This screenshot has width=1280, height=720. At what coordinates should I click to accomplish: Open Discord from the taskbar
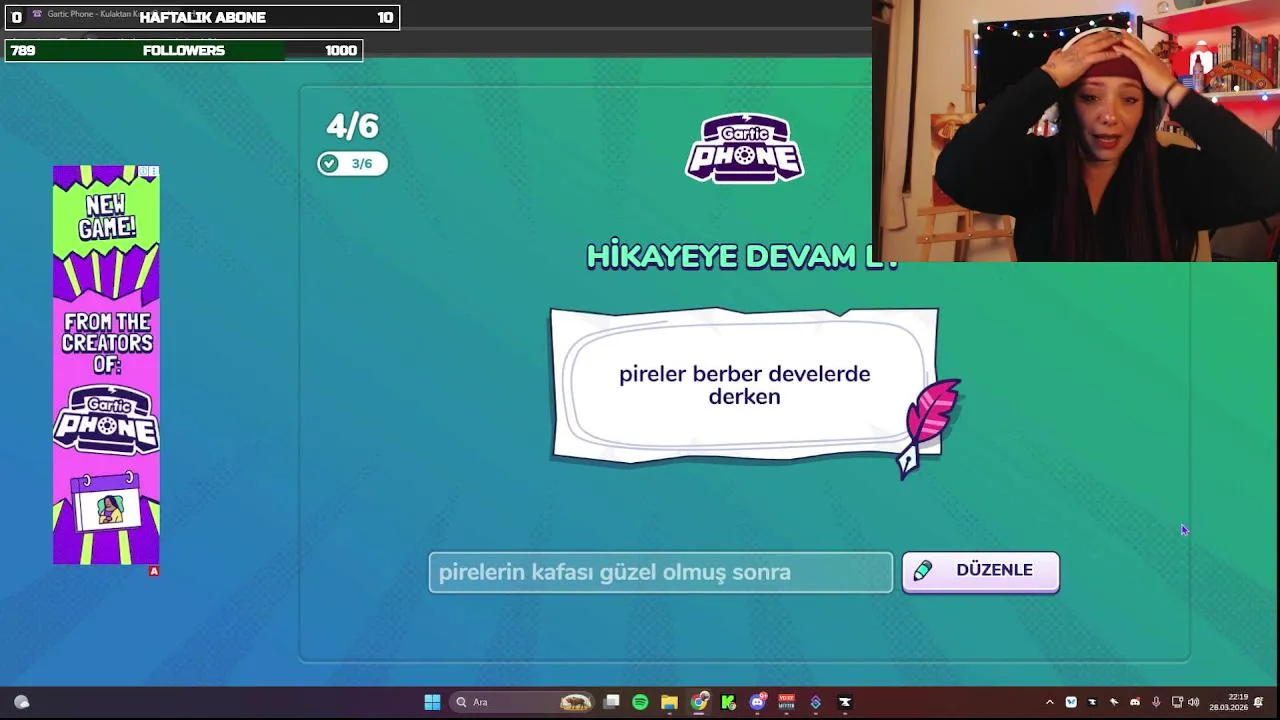tap(757, 702)
